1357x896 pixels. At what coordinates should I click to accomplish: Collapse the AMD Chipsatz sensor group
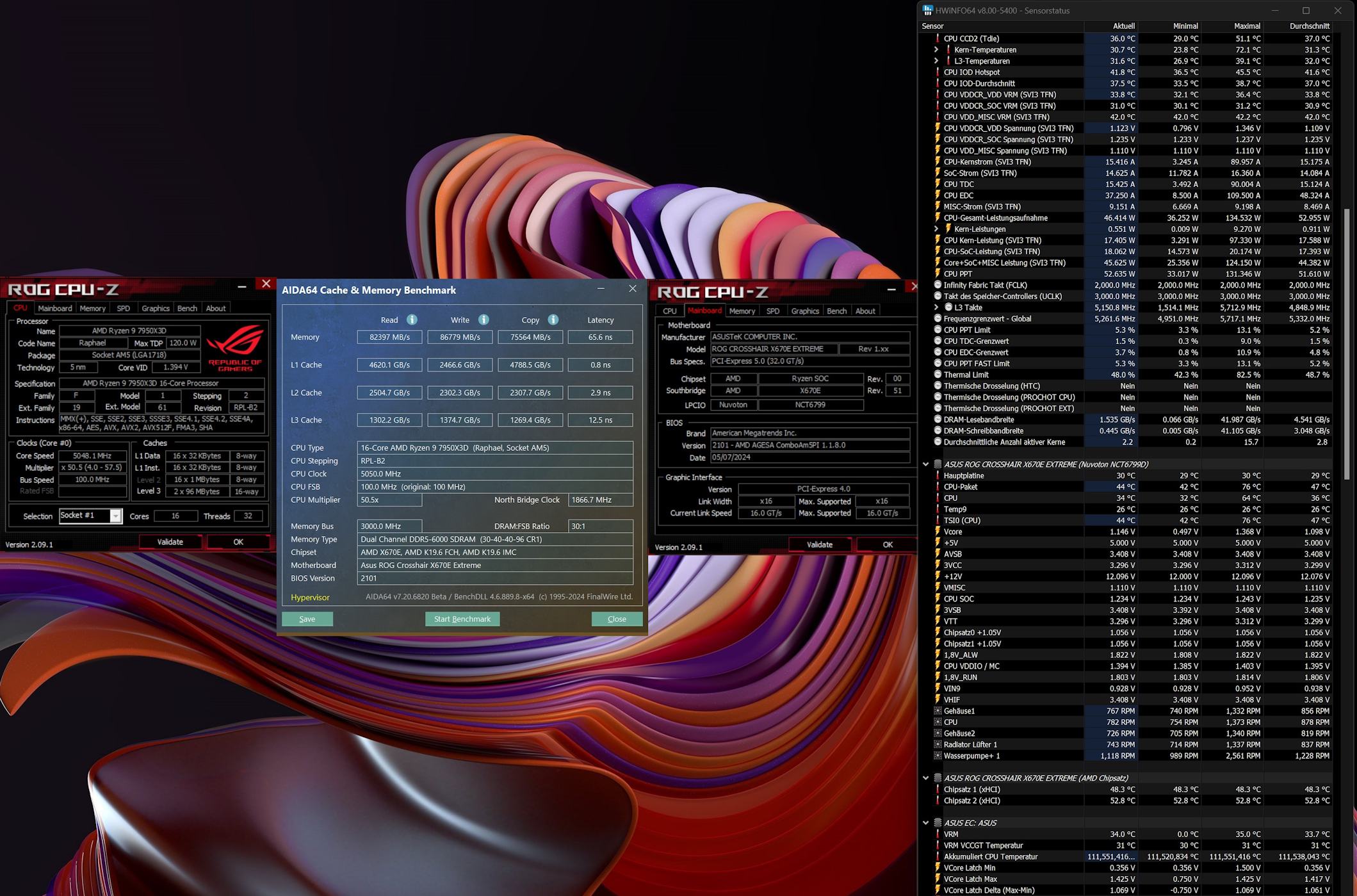pyautogui.click(x=926, y=778)
